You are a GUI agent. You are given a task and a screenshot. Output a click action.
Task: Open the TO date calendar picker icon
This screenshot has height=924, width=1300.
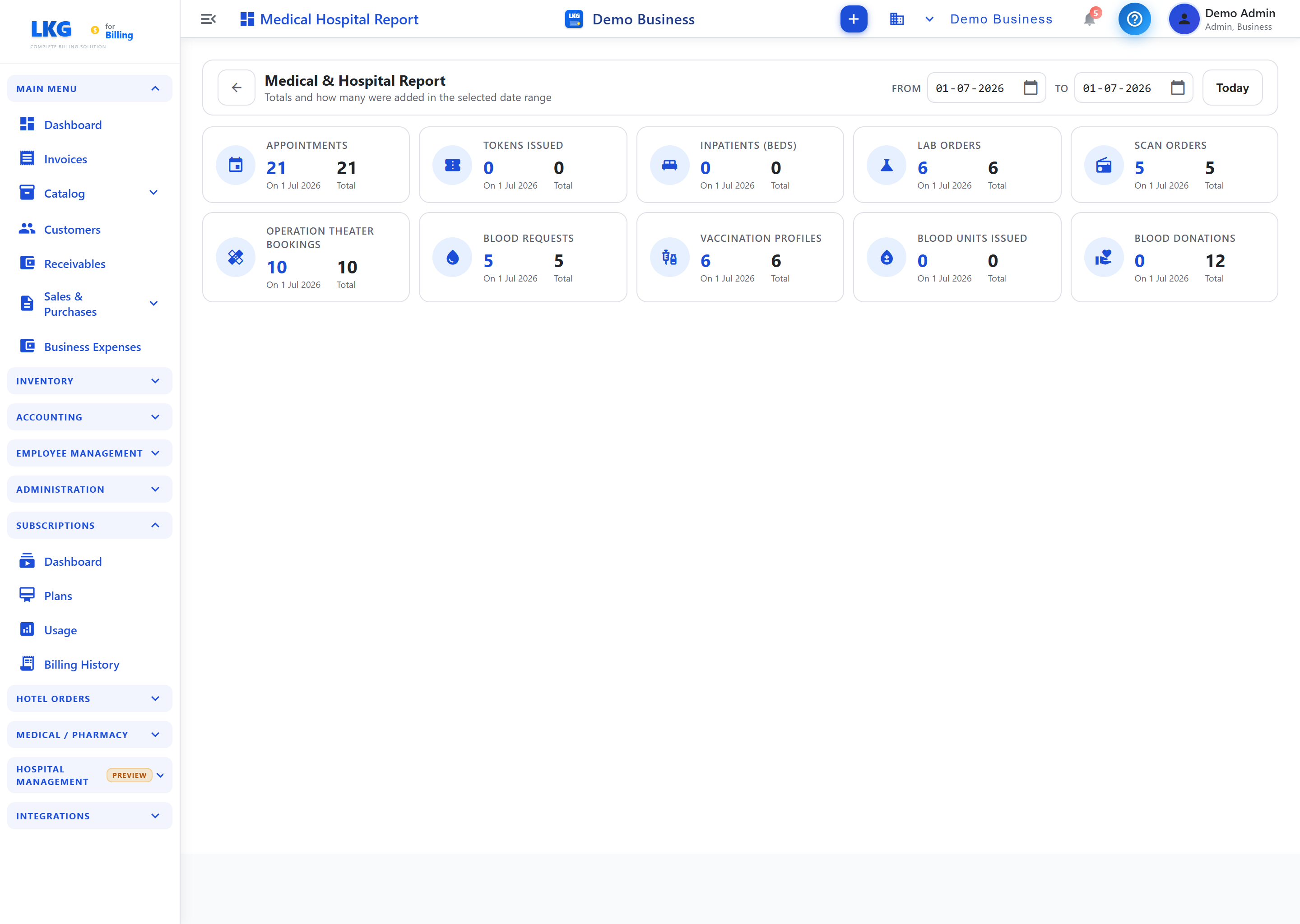(1177, 88)
